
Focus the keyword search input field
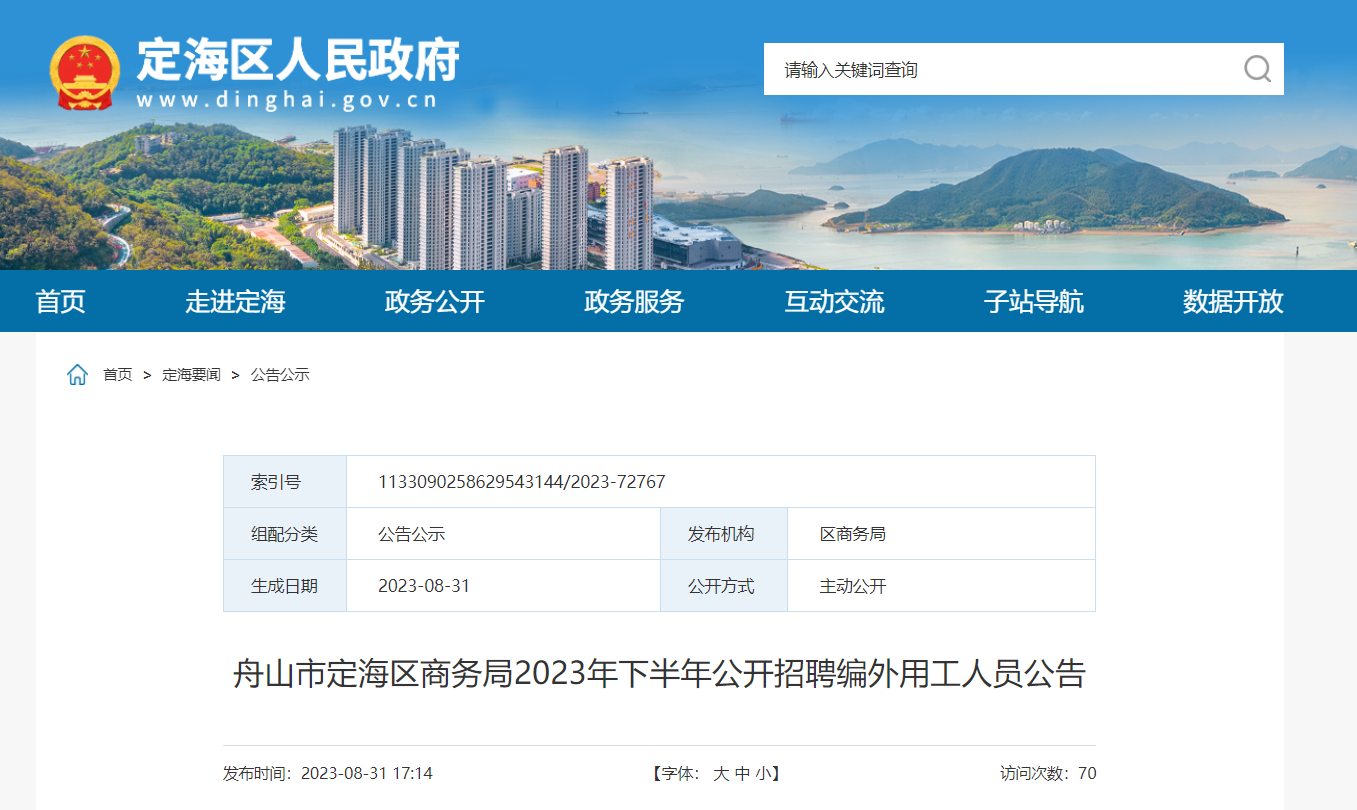coord(1003,69)
